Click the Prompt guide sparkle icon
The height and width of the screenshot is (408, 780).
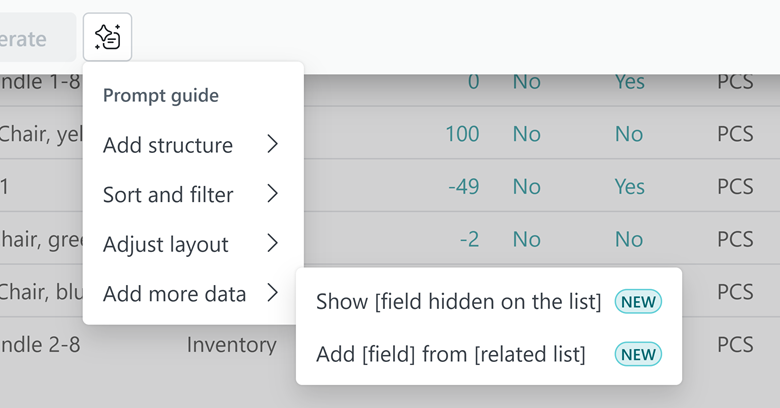108,38
